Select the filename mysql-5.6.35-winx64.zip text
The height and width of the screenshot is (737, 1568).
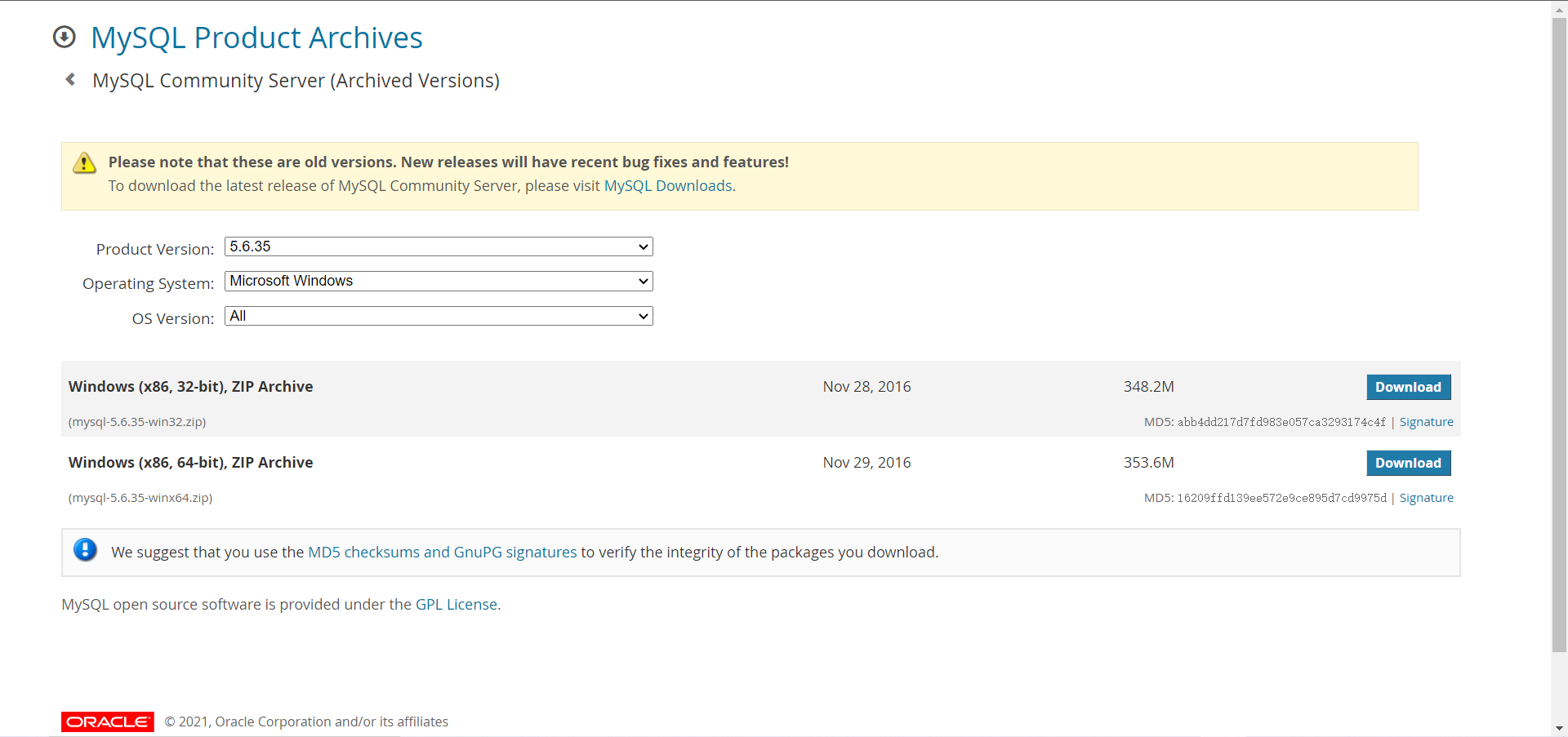coord(140,498)
